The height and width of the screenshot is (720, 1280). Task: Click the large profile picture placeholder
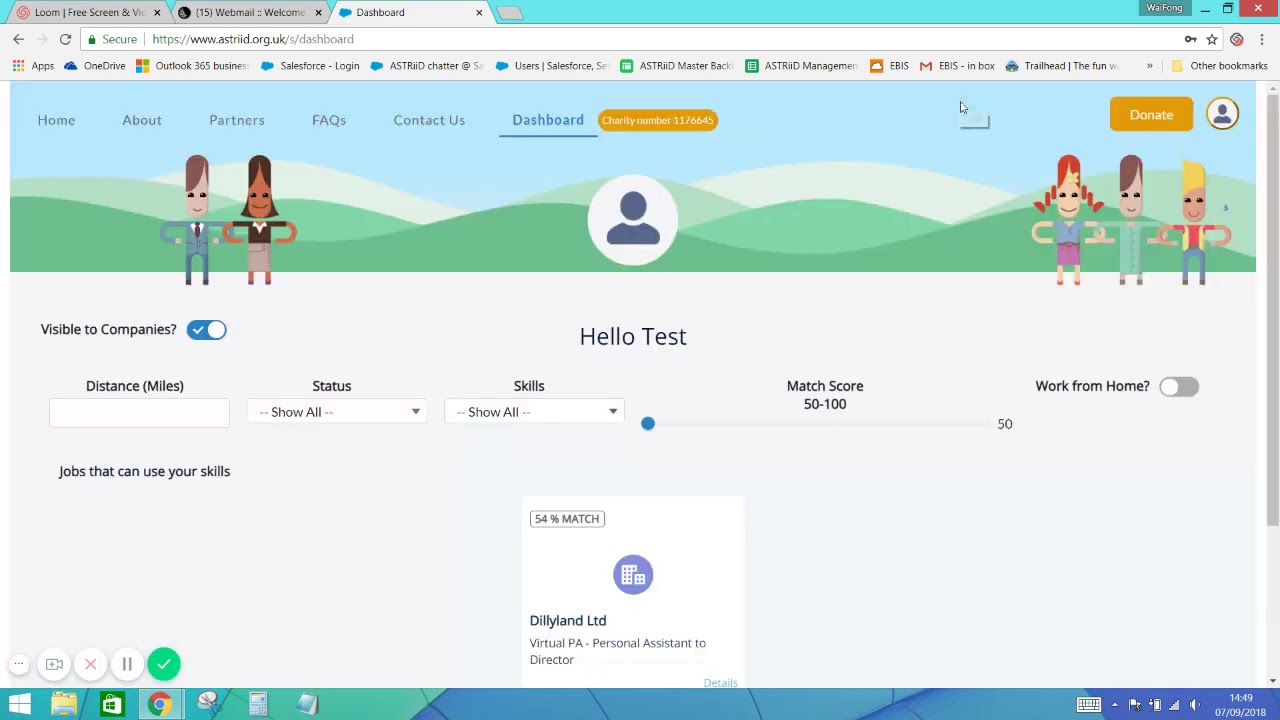[x=633, y=220]
